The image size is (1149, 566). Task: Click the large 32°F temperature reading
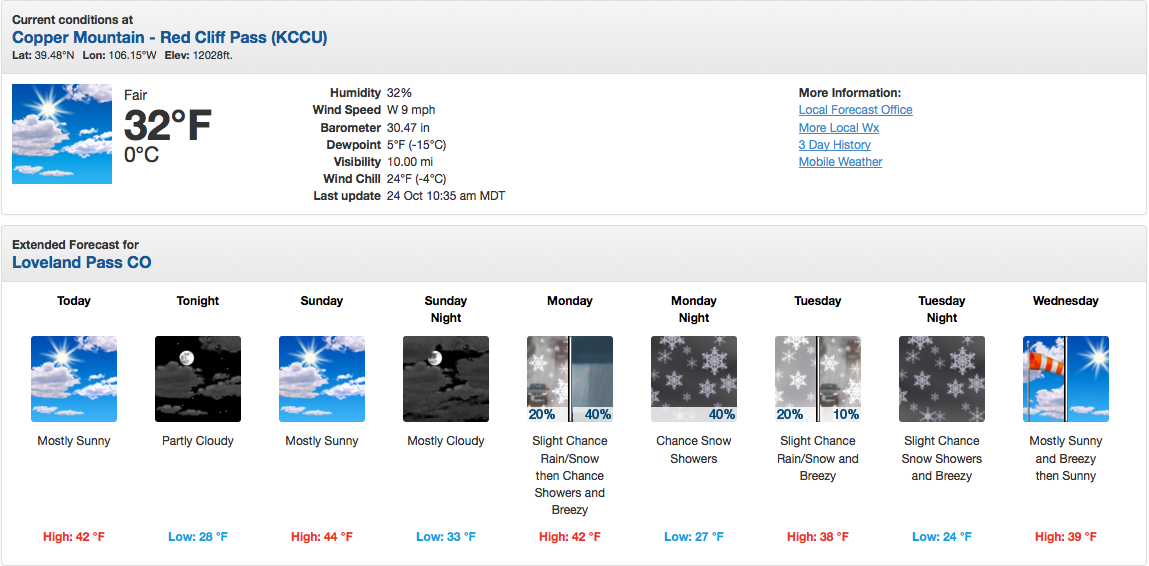[x=168, y=125]
